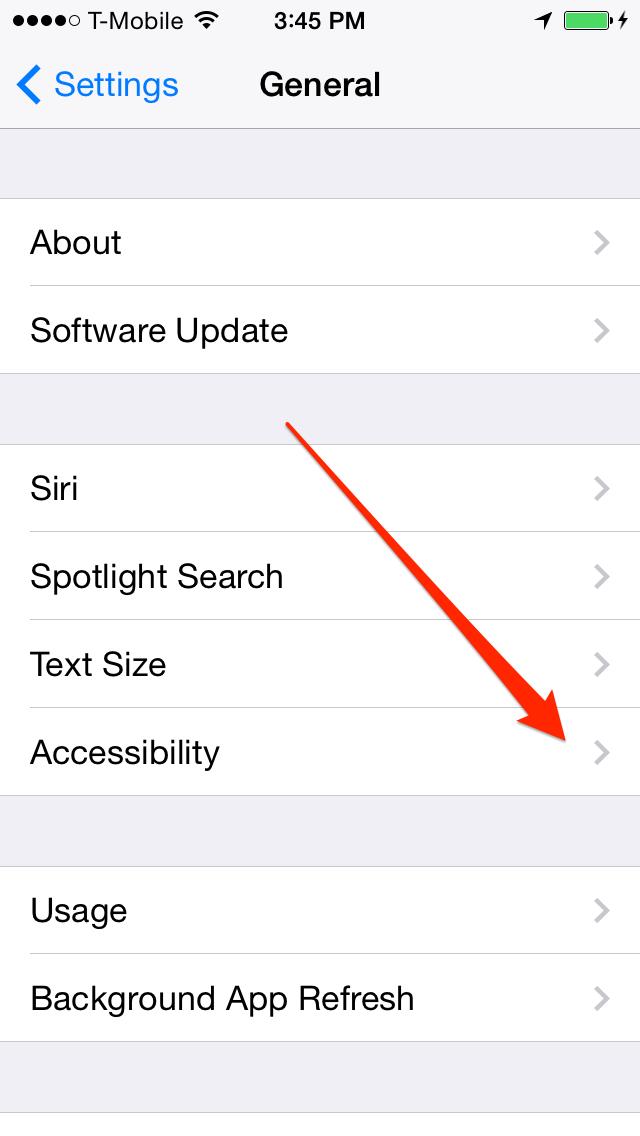Open Spotlight Search settings
This screenshot has width=640, height=1136.
pos(320,576)
